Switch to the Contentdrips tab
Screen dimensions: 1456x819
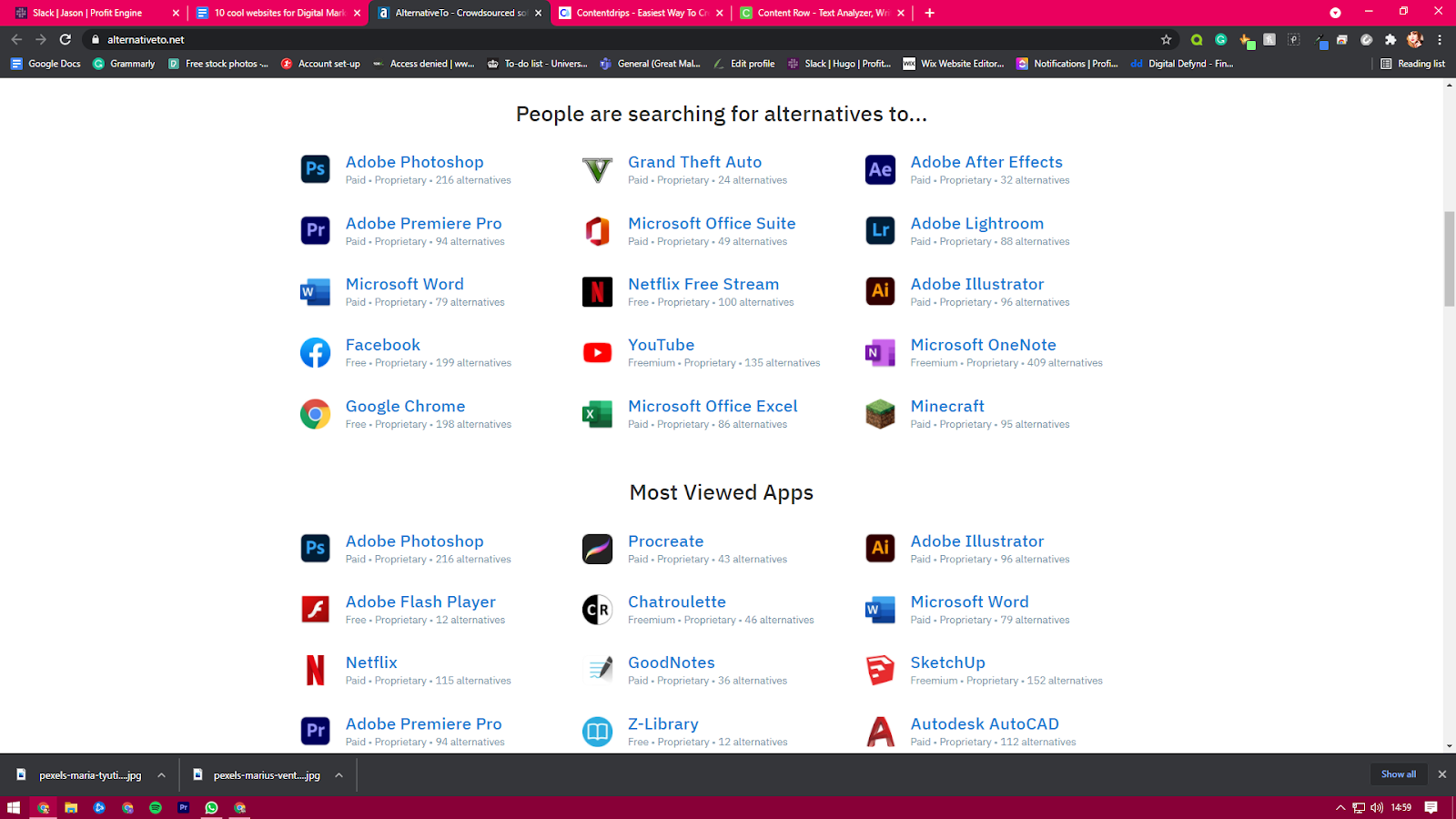pyautogui.click(x=641, y=13)
